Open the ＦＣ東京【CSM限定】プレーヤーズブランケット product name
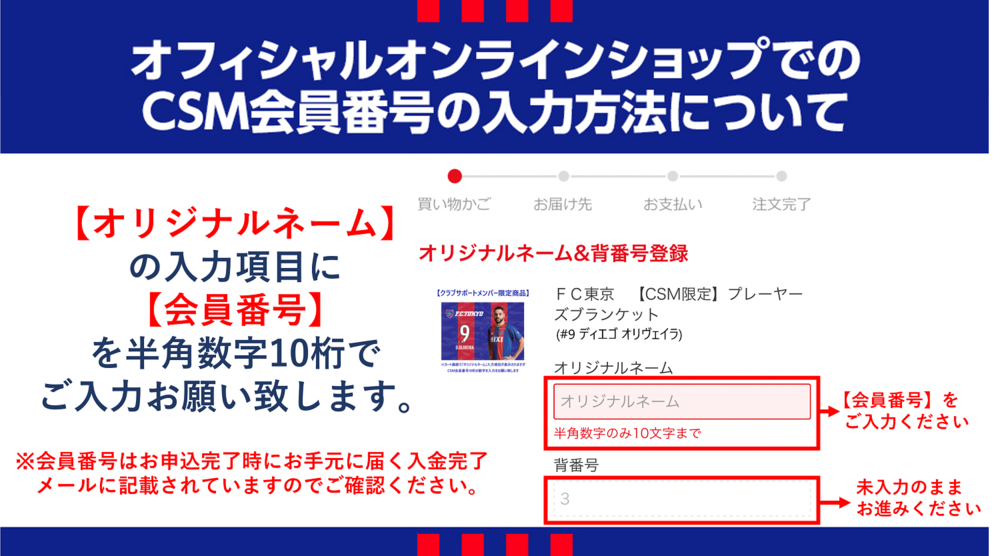Screen dimensions: 1000x556 point(679,304)
